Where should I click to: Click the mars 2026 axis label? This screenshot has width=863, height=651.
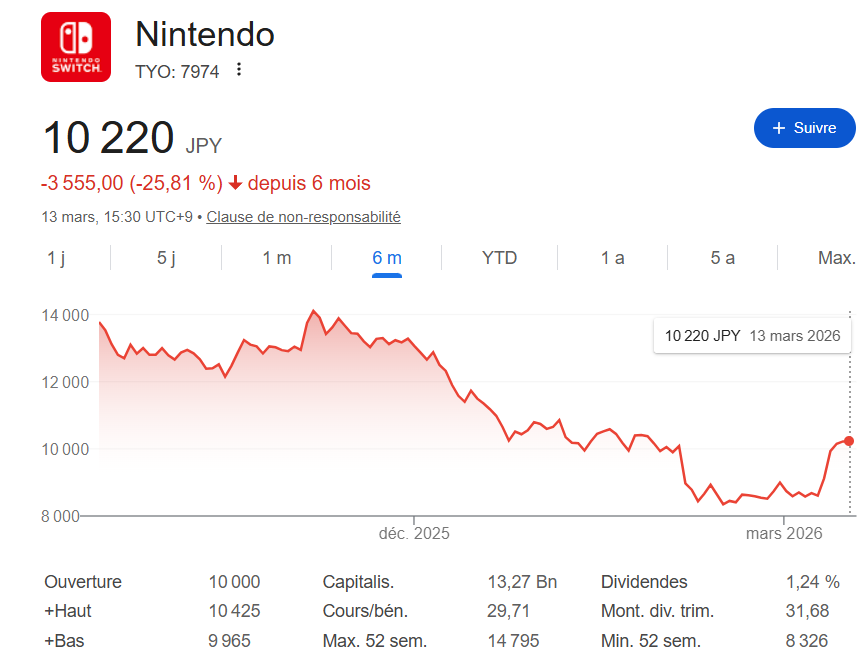[x=784, y=533]
